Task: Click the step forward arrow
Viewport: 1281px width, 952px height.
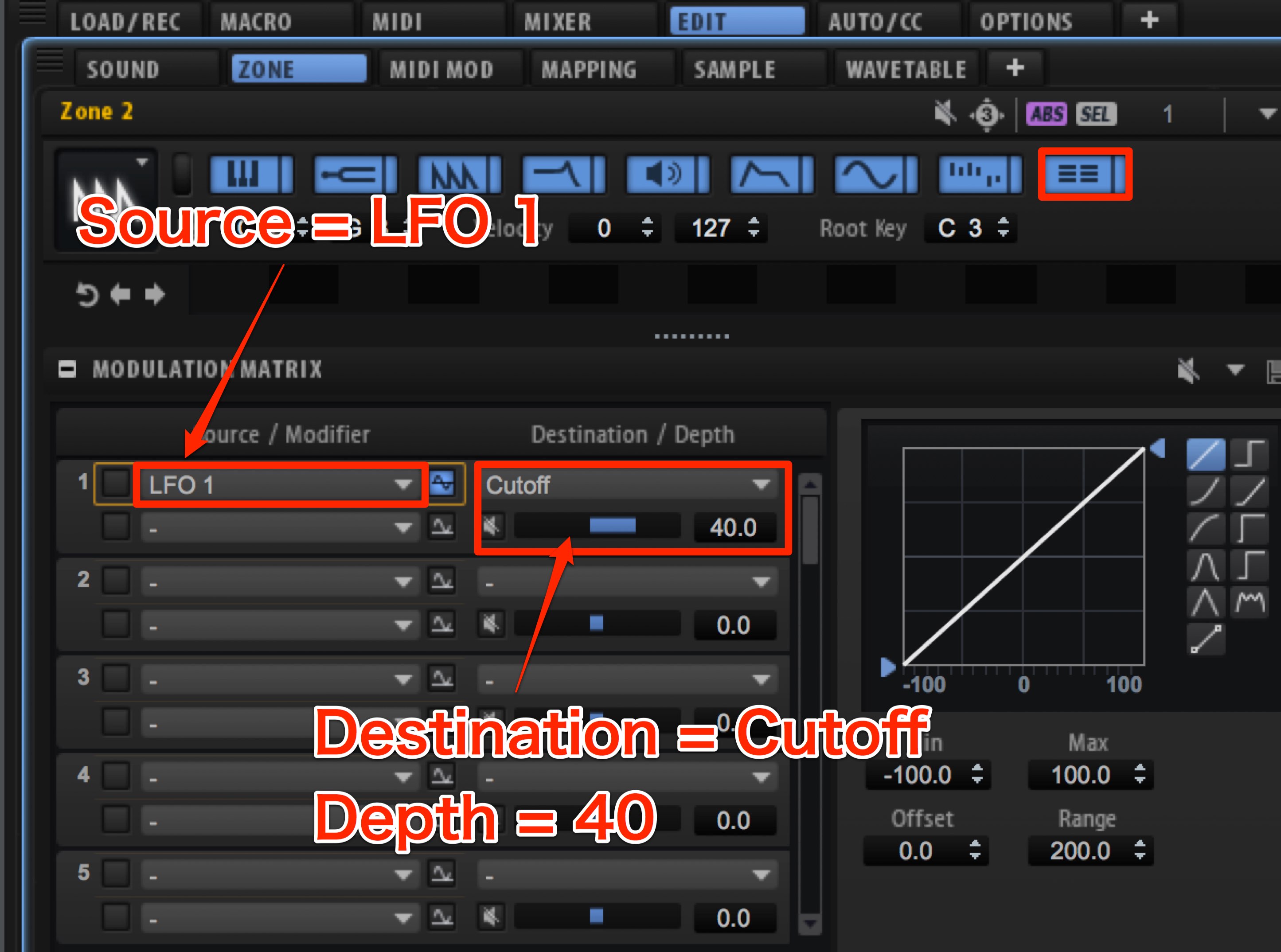Action: coord(154,294)
